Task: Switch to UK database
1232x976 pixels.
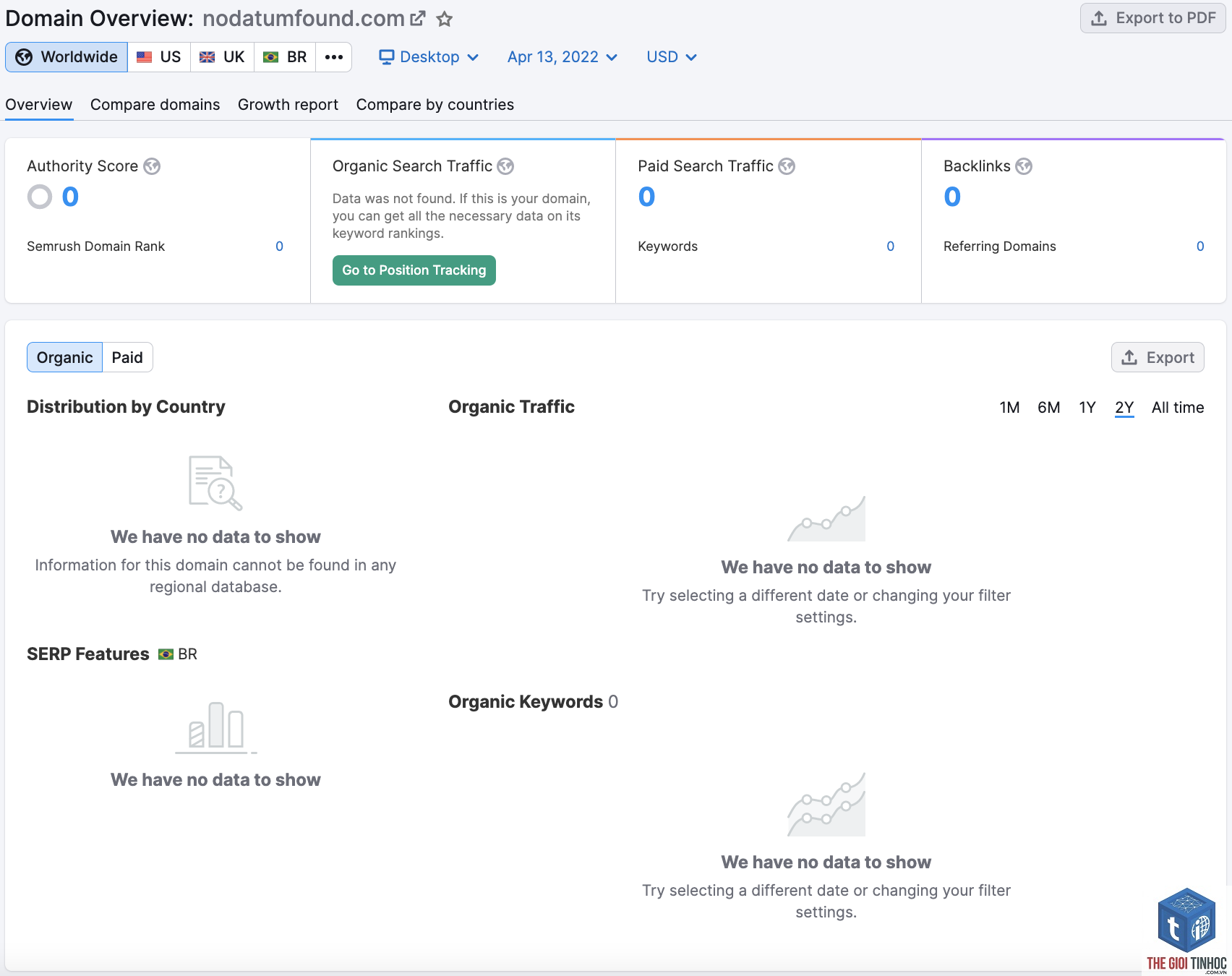Action: tap(222, 57)
